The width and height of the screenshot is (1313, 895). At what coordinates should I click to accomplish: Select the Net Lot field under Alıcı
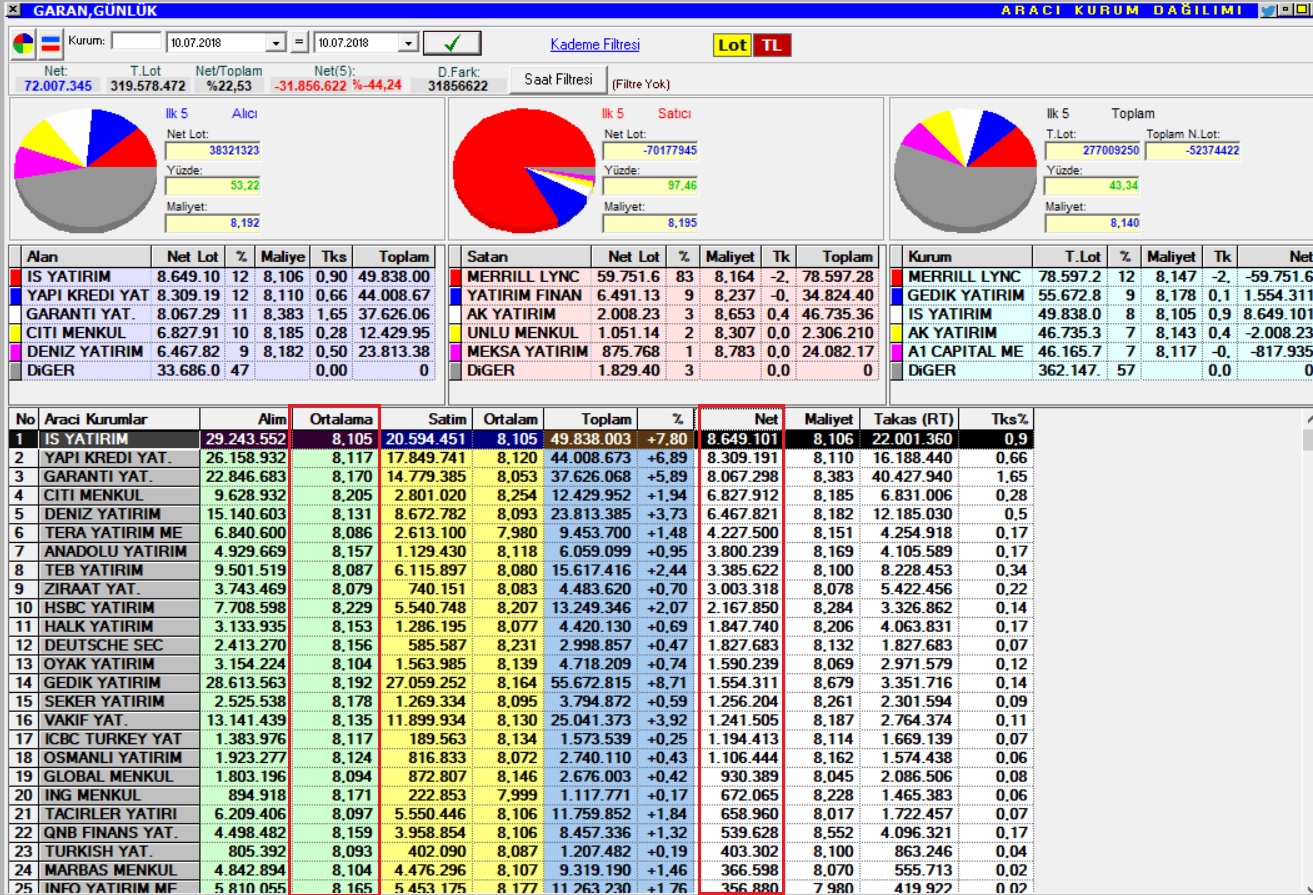(x=213, y=150)
